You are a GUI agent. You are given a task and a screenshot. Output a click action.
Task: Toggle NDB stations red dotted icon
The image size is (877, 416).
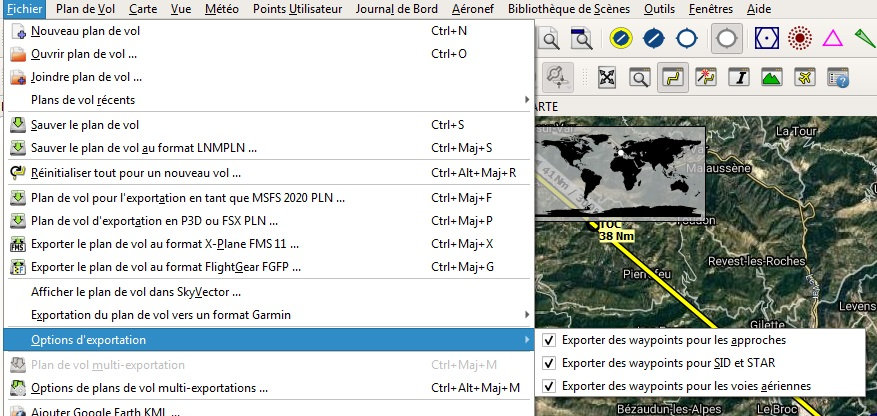tap(800, 39)
